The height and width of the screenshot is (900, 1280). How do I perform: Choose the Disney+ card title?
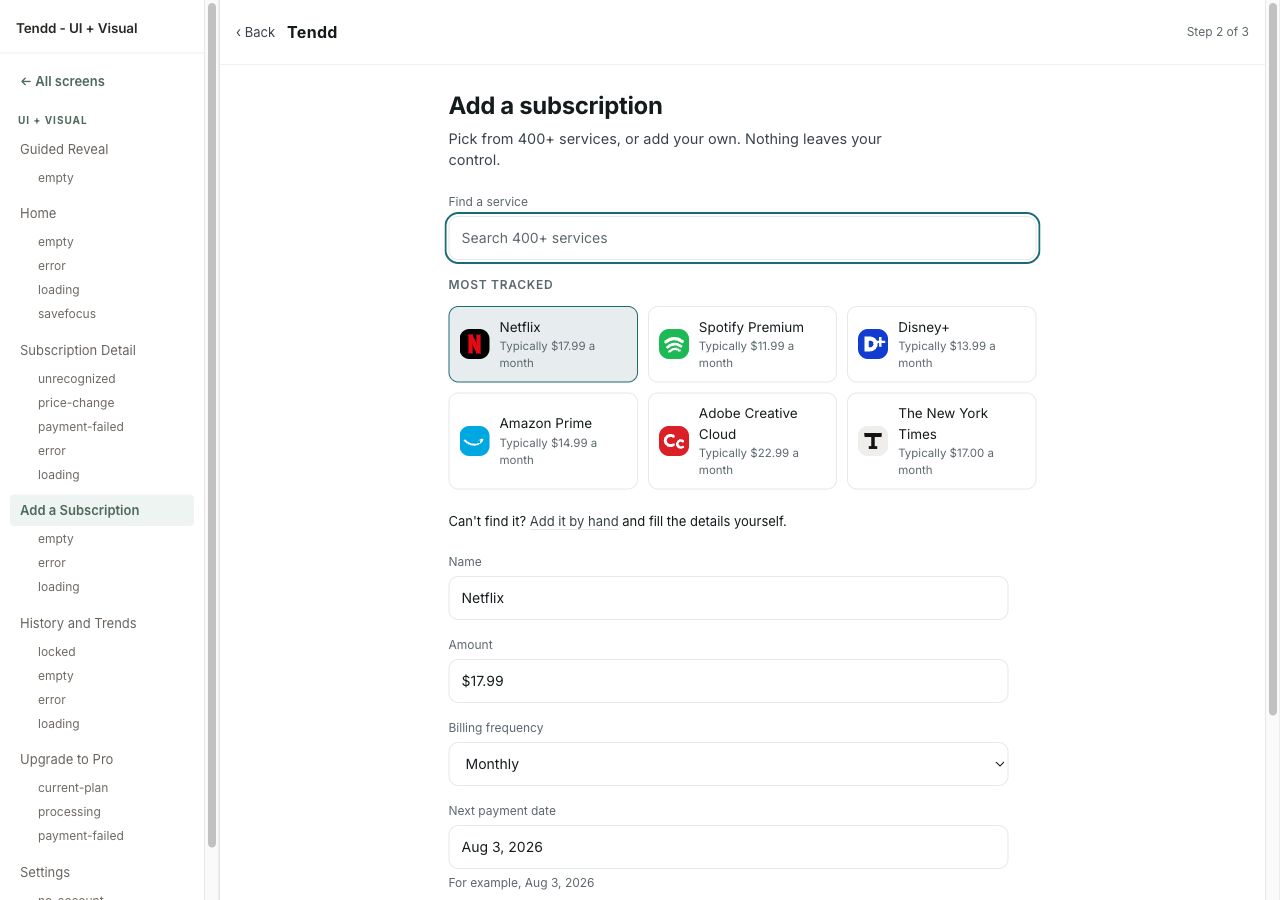tap(924, 327)
